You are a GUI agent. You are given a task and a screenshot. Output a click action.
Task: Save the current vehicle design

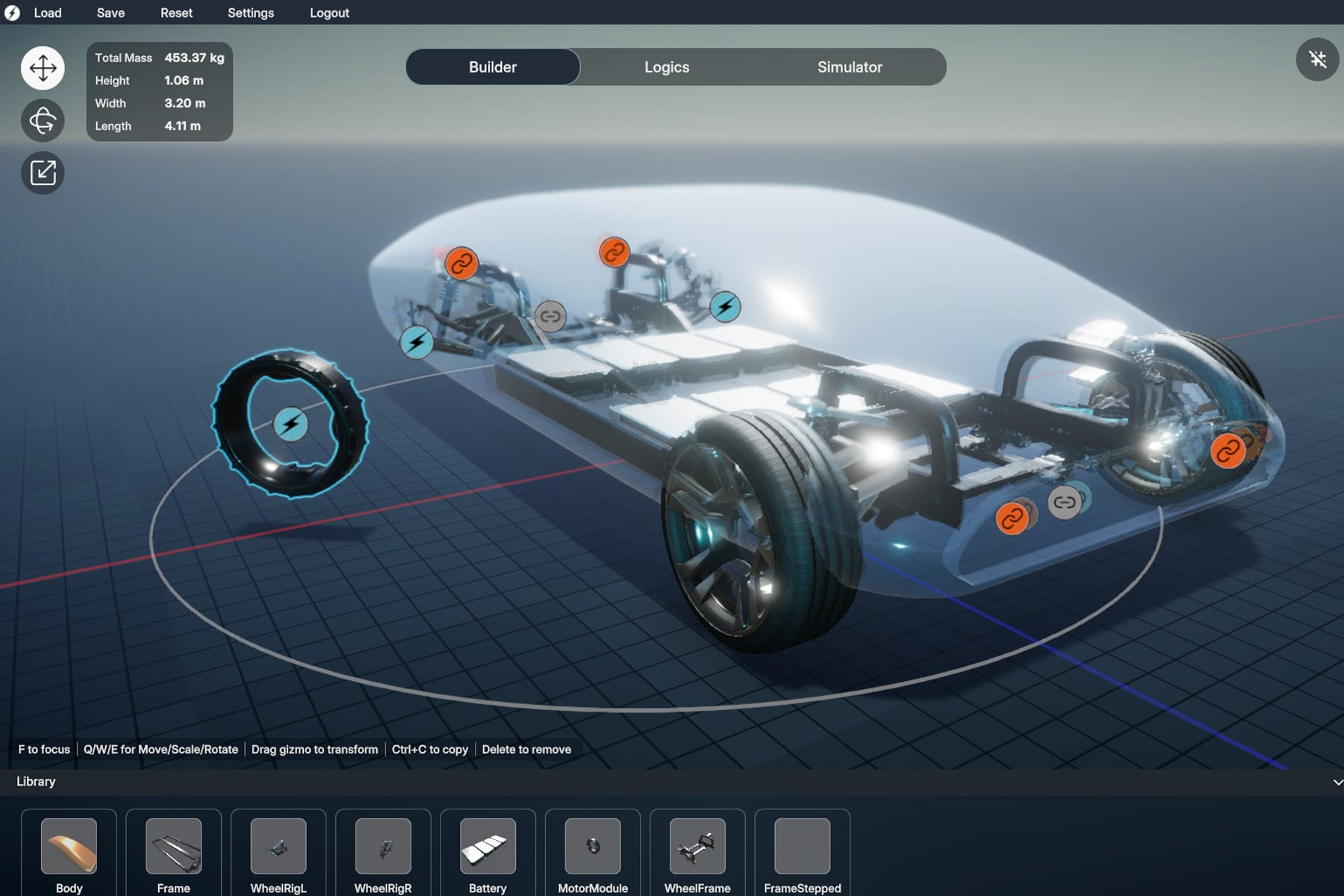[111, 13]
